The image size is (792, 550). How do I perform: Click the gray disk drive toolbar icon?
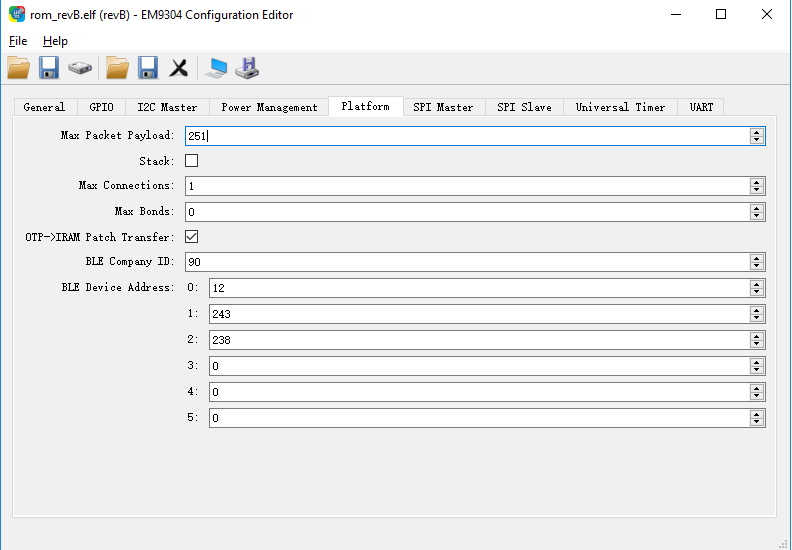80,68
